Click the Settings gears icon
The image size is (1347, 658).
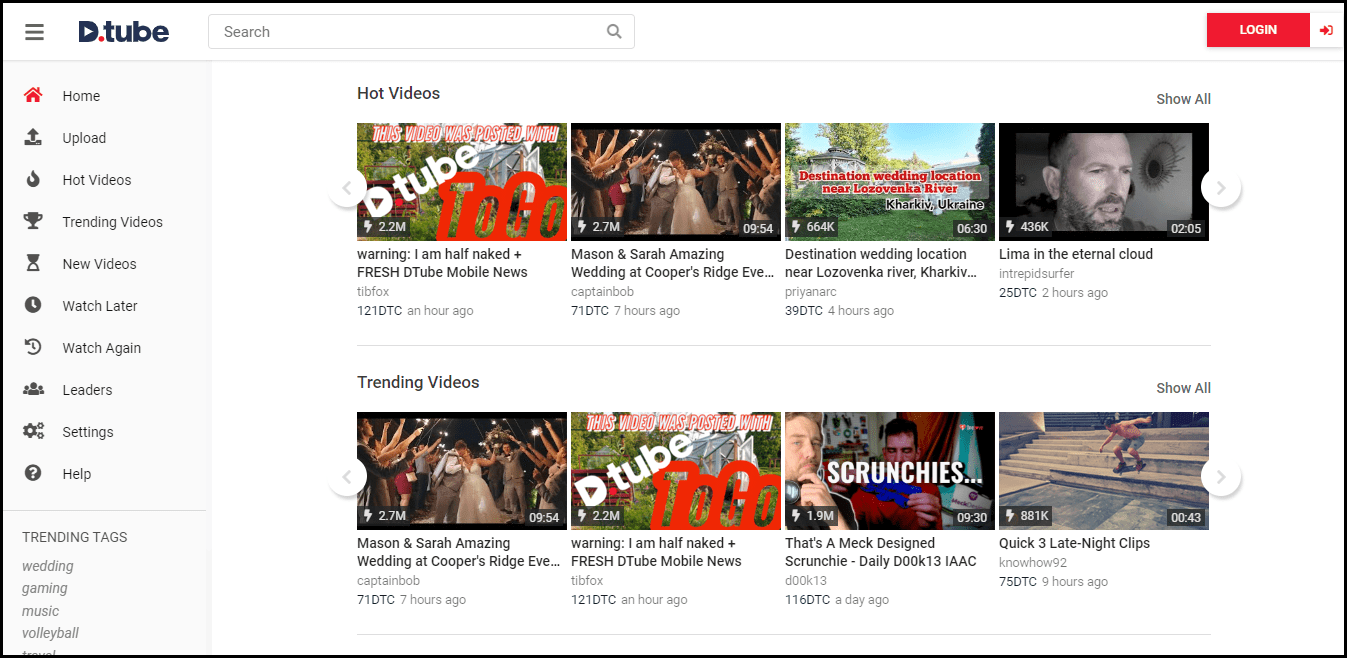[32, 431]
